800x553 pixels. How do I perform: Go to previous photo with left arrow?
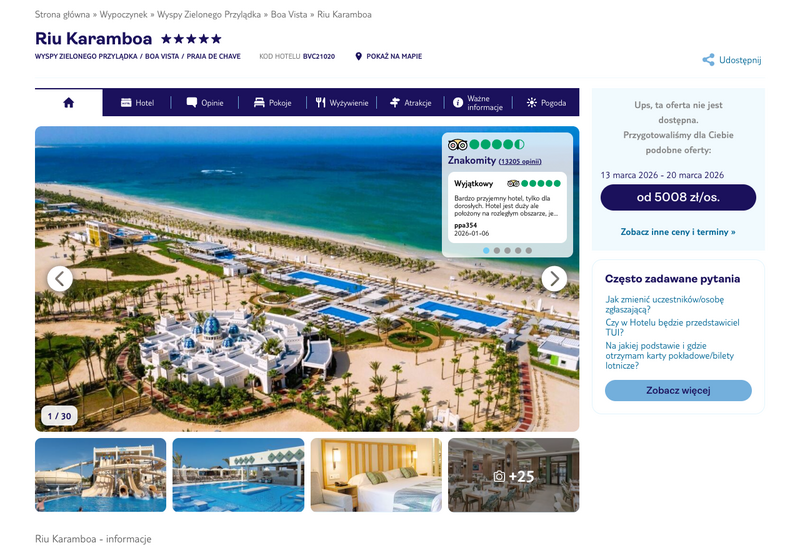pos(60,279)
